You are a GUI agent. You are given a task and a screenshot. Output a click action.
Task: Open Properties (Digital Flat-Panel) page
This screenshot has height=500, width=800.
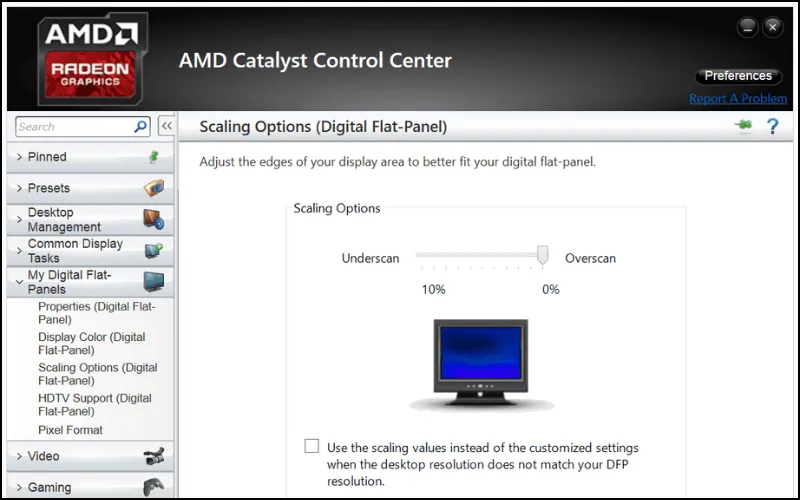pos(97,313)
